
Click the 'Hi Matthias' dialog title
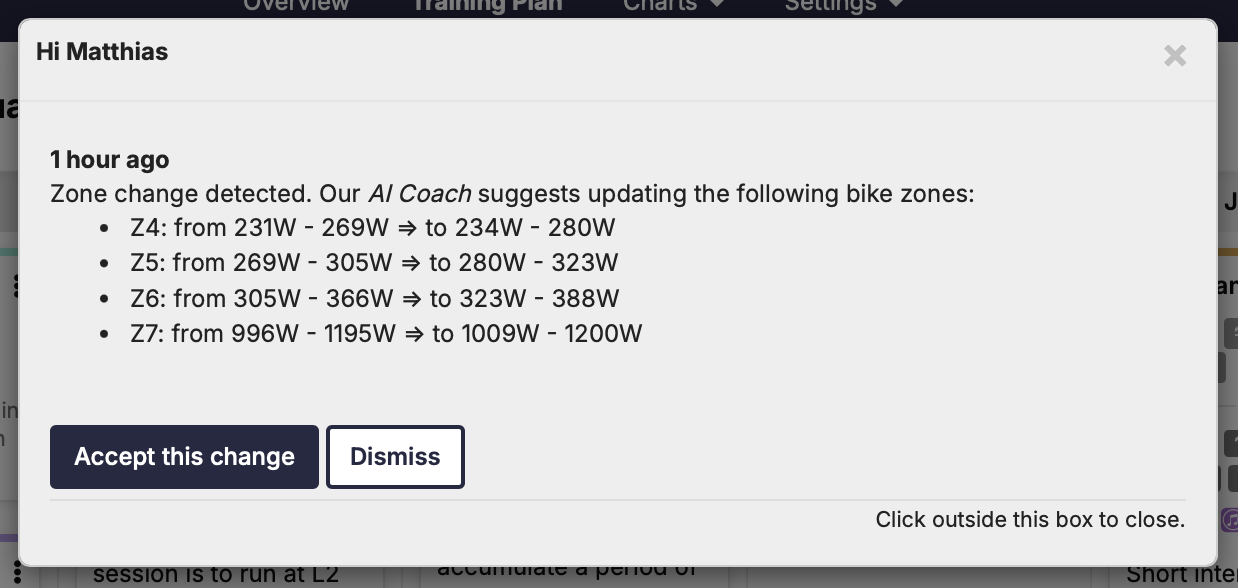coord(102,52)
